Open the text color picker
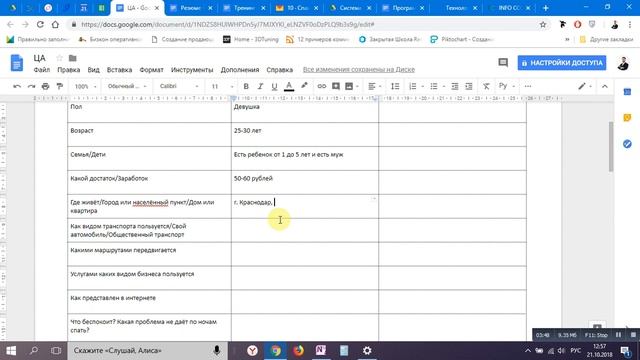This screenshot has height=360, width=640. (x=289, y=87)
